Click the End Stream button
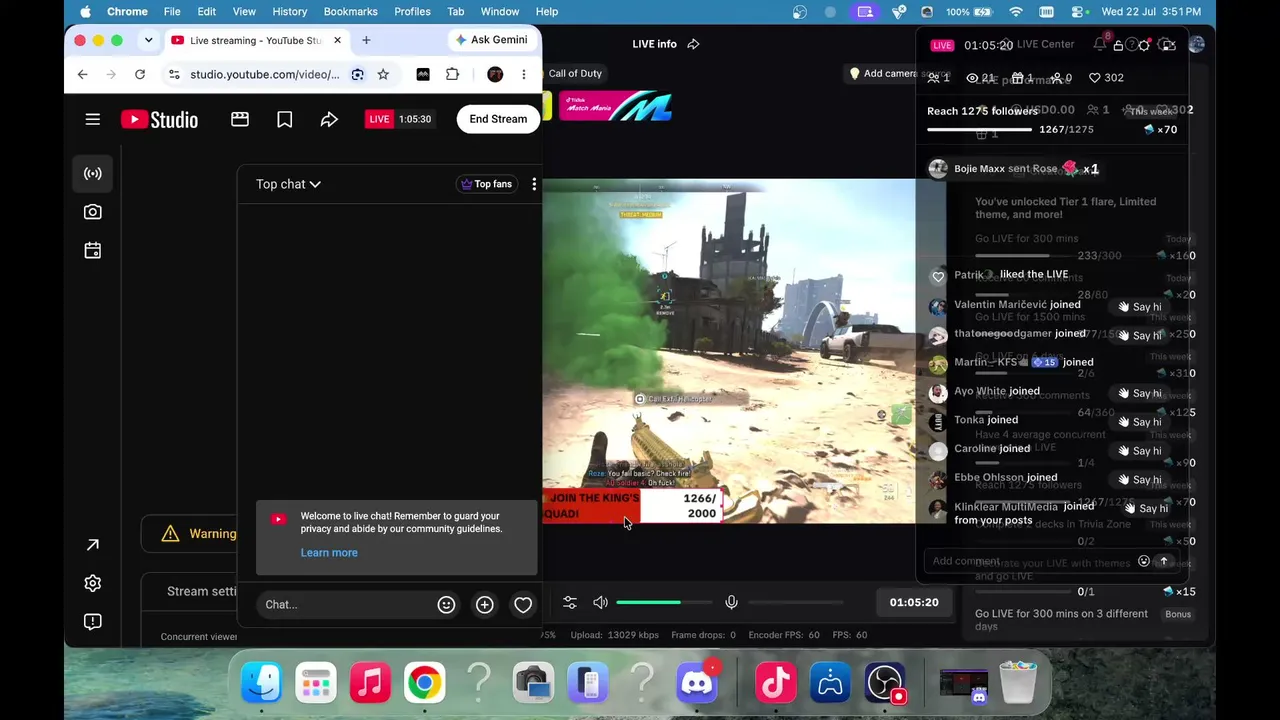The image size is (1280, 720). point(498,119)
